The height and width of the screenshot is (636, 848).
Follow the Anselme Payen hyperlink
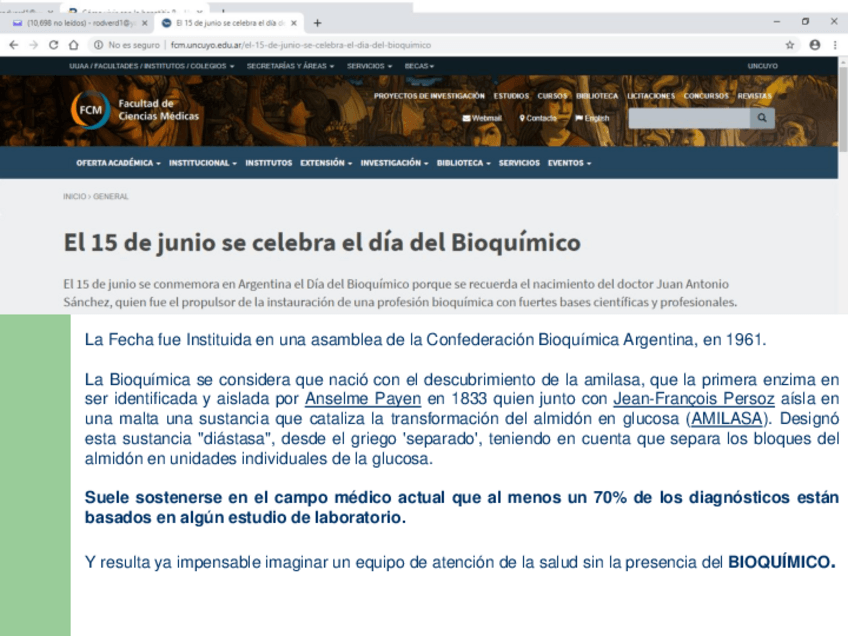(363, 399)
